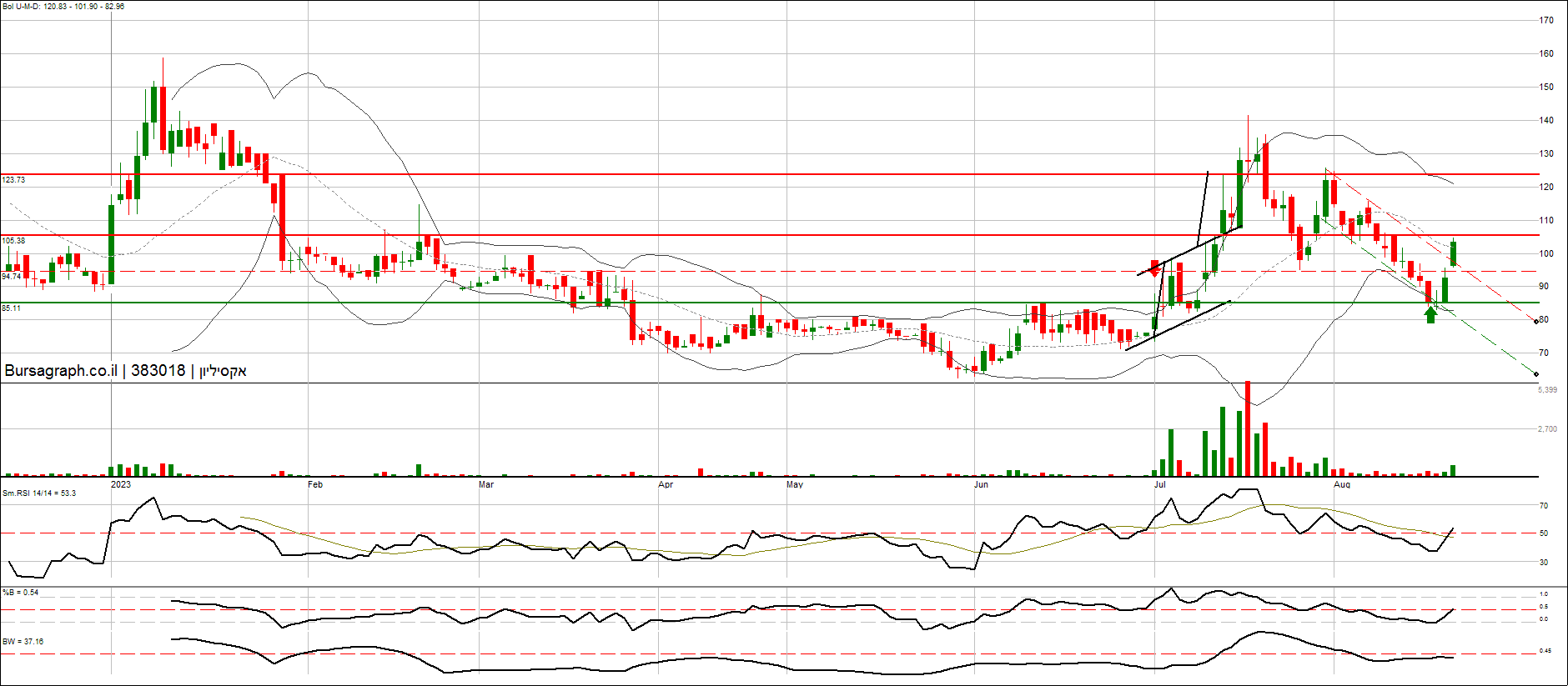Click the tallest red volume bar in July
This screenshot has width=1568, height=686.
click(x=1248, y=428)
